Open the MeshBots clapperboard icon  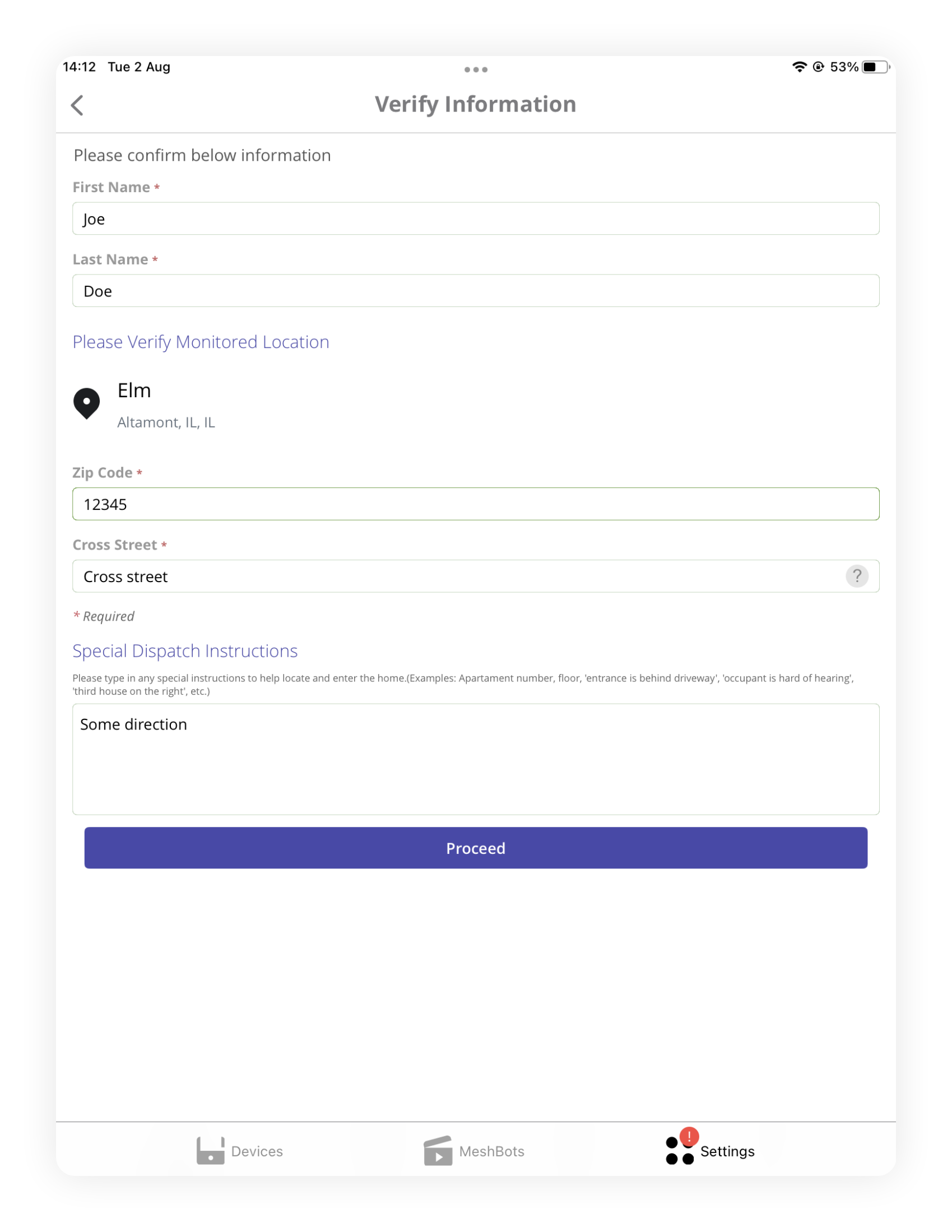pos(438,1151)
